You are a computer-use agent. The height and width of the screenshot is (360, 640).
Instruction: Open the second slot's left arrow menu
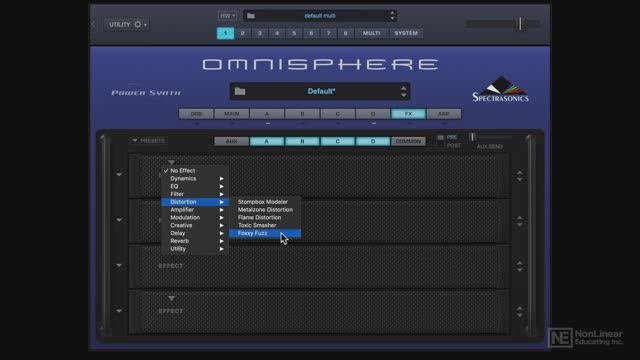click(x=119, y=220)
